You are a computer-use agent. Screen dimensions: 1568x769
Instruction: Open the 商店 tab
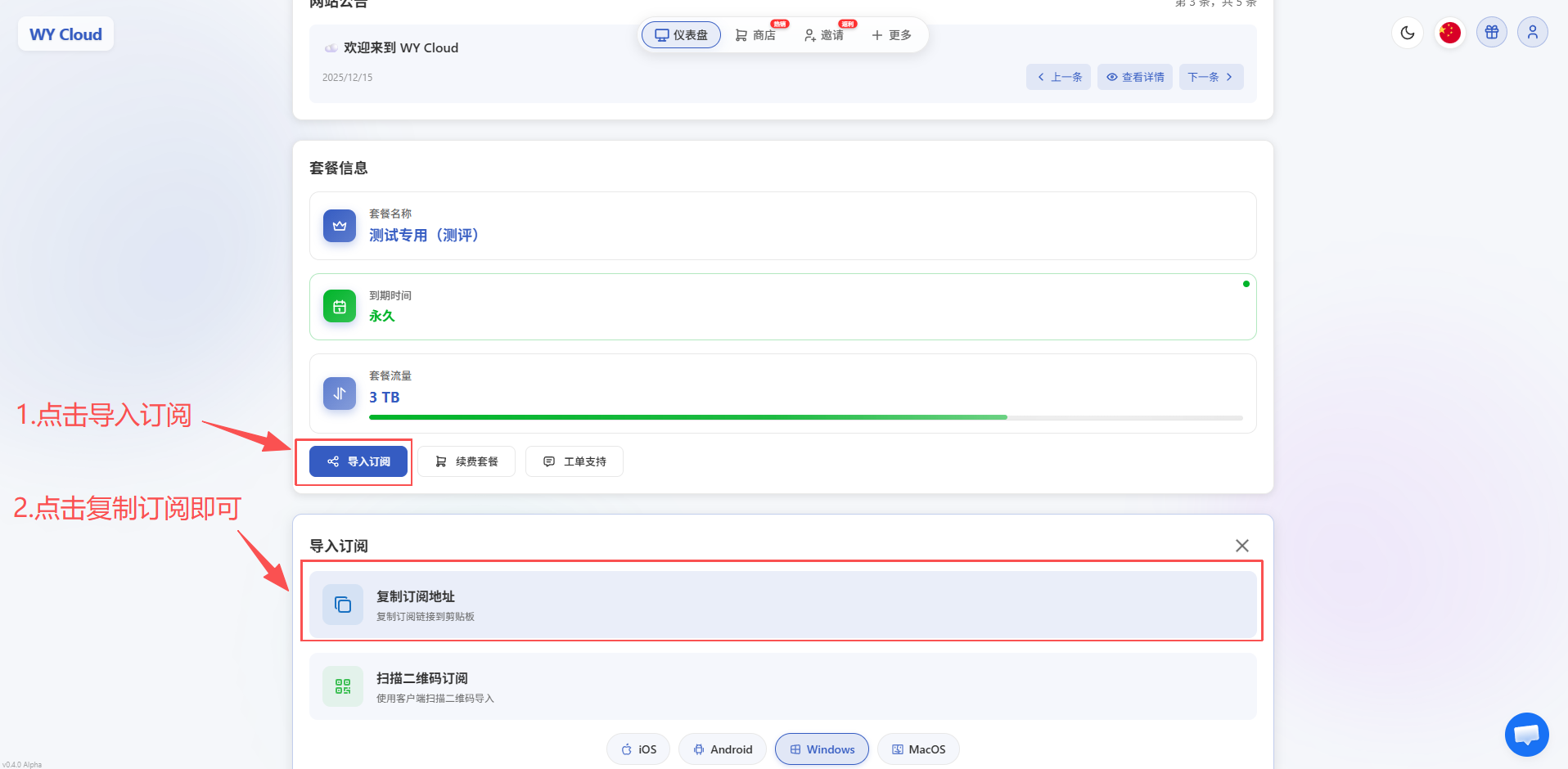click(755, 35)
